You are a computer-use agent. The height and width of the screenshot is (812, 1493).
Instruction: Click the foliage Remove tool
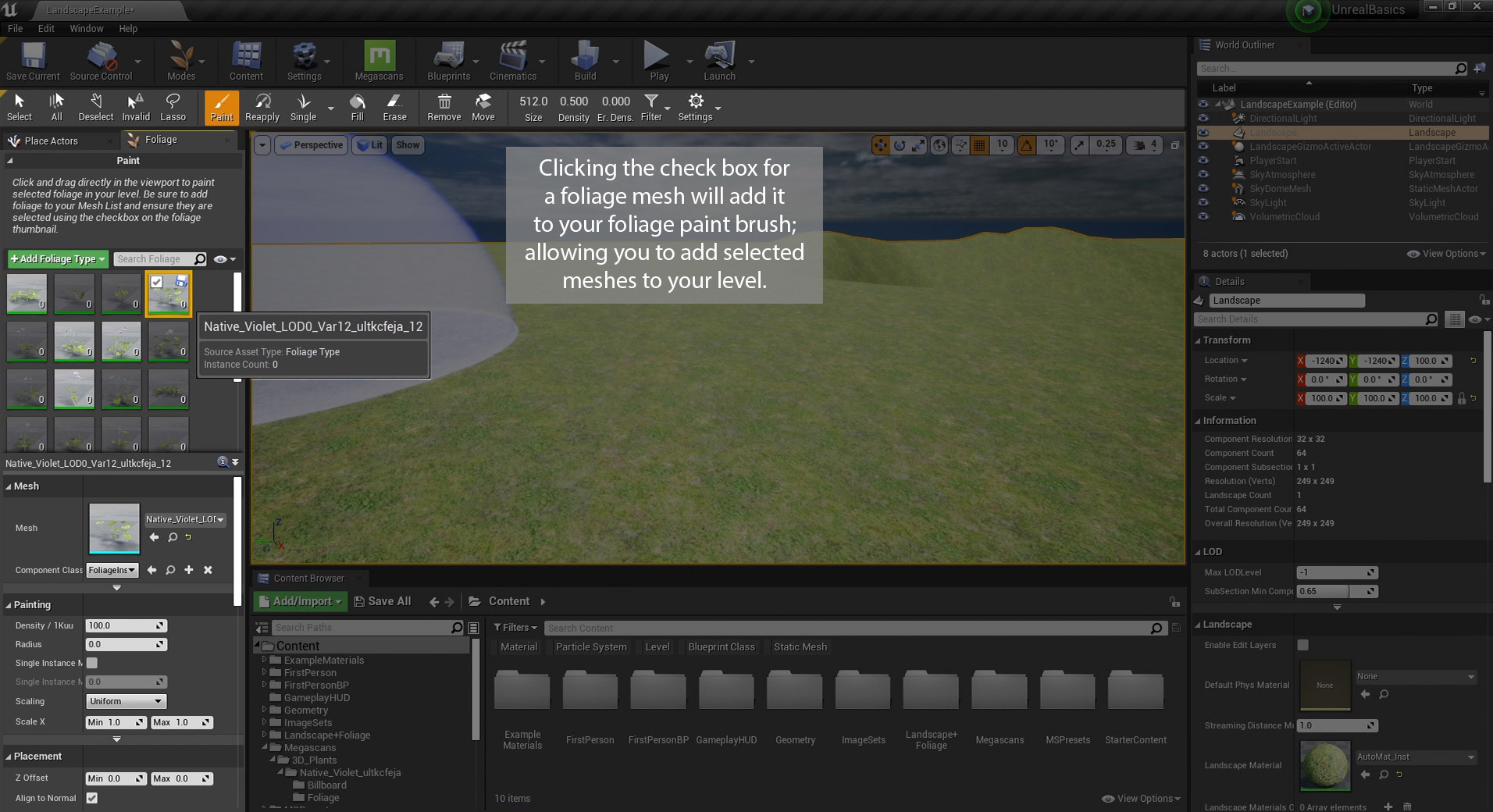(x=444, y=108)
